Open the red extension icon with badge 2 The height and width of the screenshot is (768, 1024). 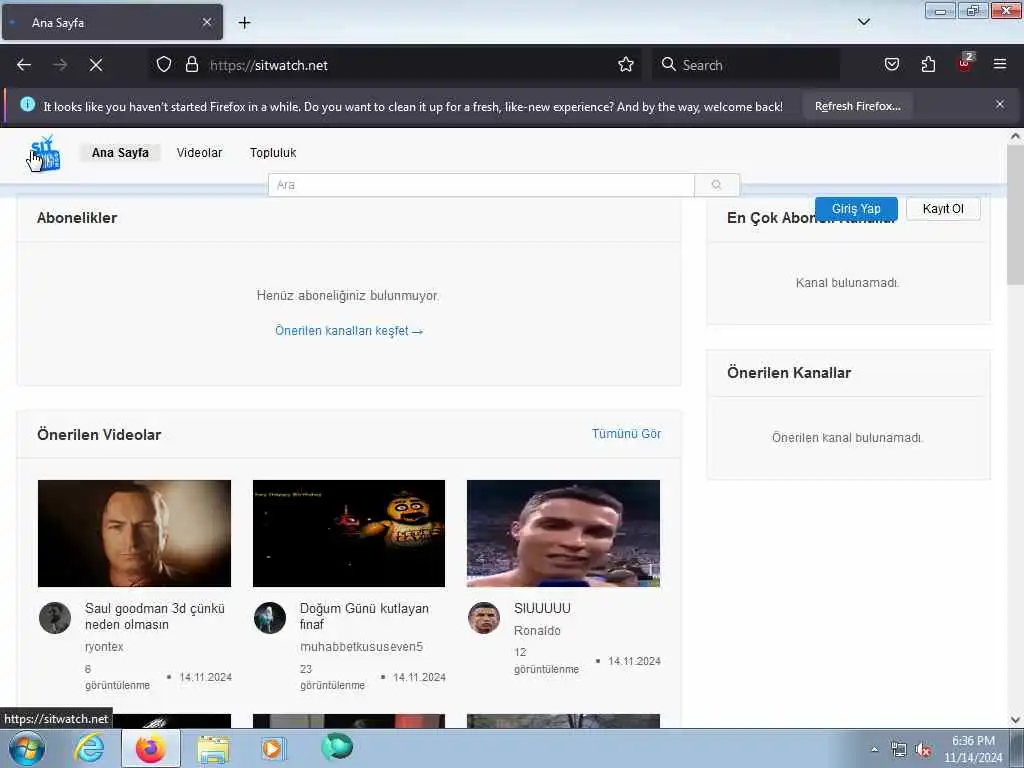point(965,63)
